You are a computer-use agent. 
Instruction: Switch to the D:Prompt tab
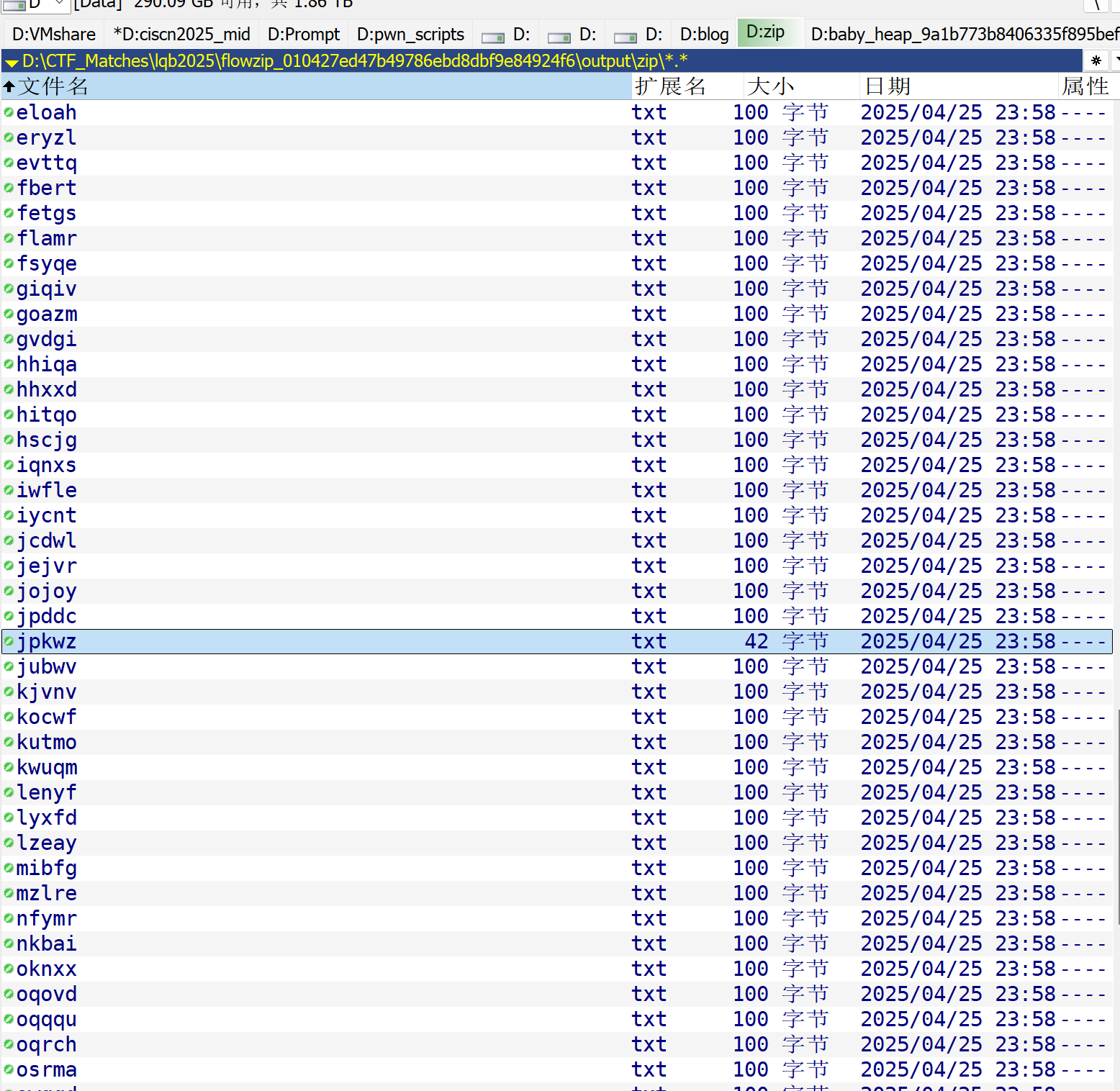tap(304, 34)
